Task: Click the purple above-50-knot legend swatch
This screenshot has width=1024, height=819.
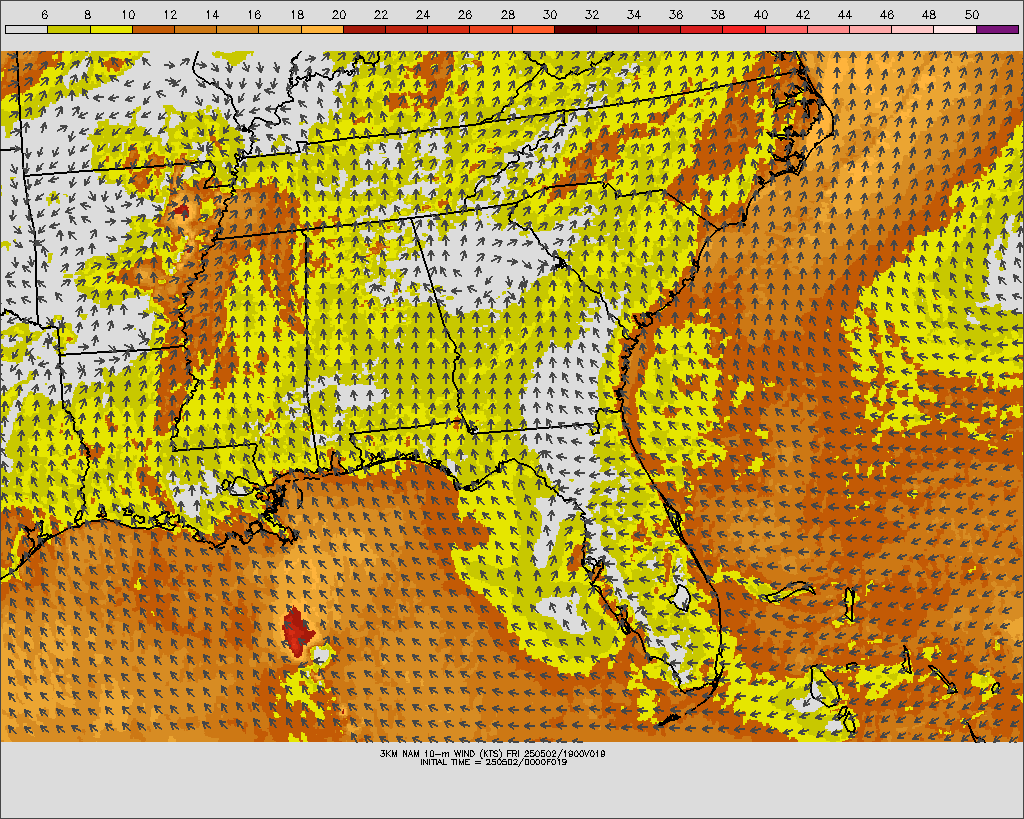Action: click(998, 29)
